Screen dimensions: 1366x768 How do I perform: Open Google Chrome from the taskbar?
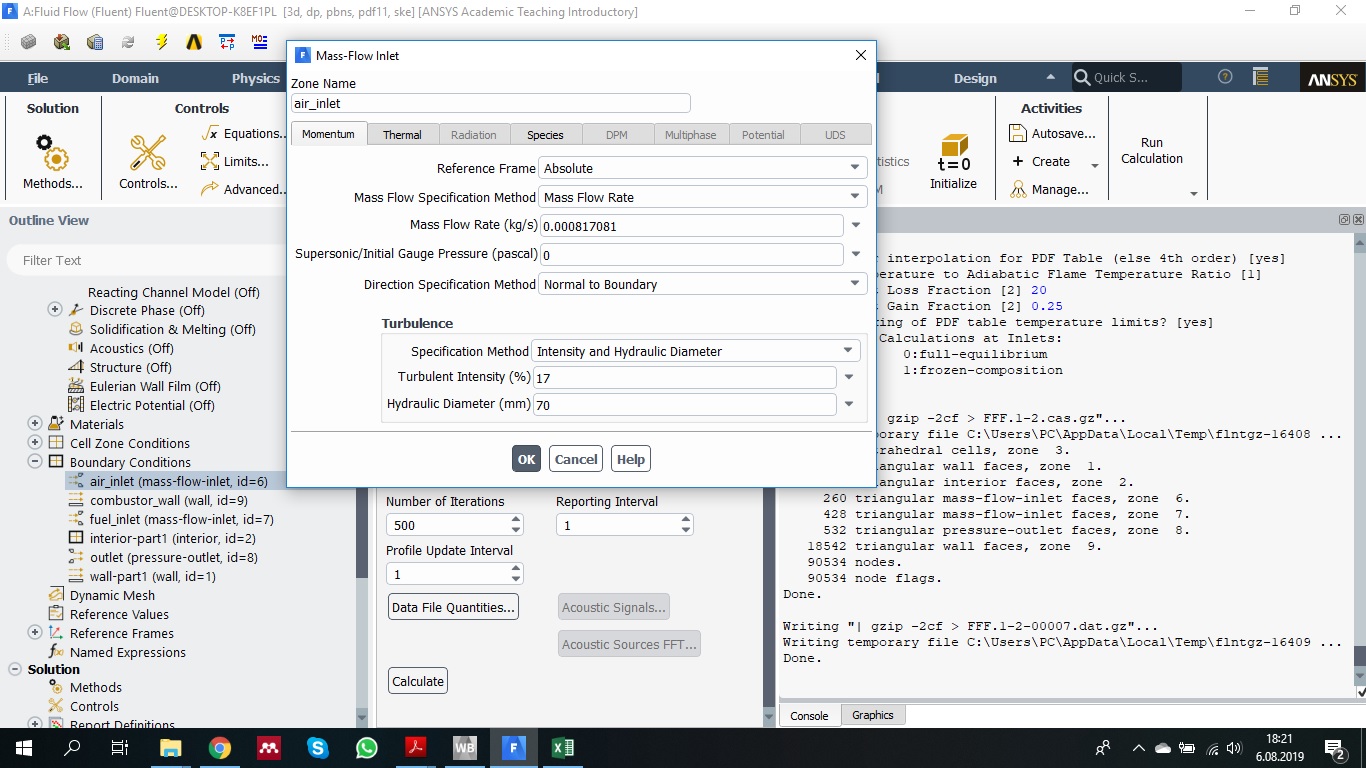pyautogui.click(x=220, y=747)
